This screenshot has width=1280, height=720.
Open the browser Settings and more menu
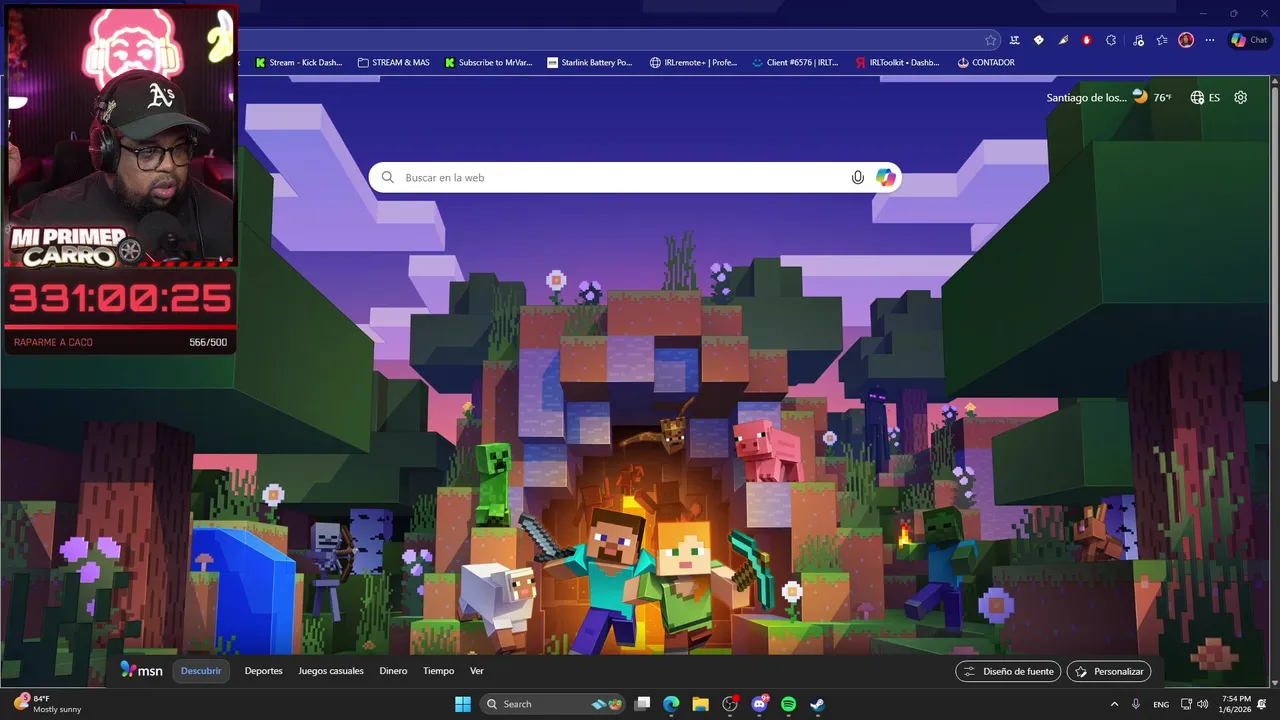point(1210,40)
